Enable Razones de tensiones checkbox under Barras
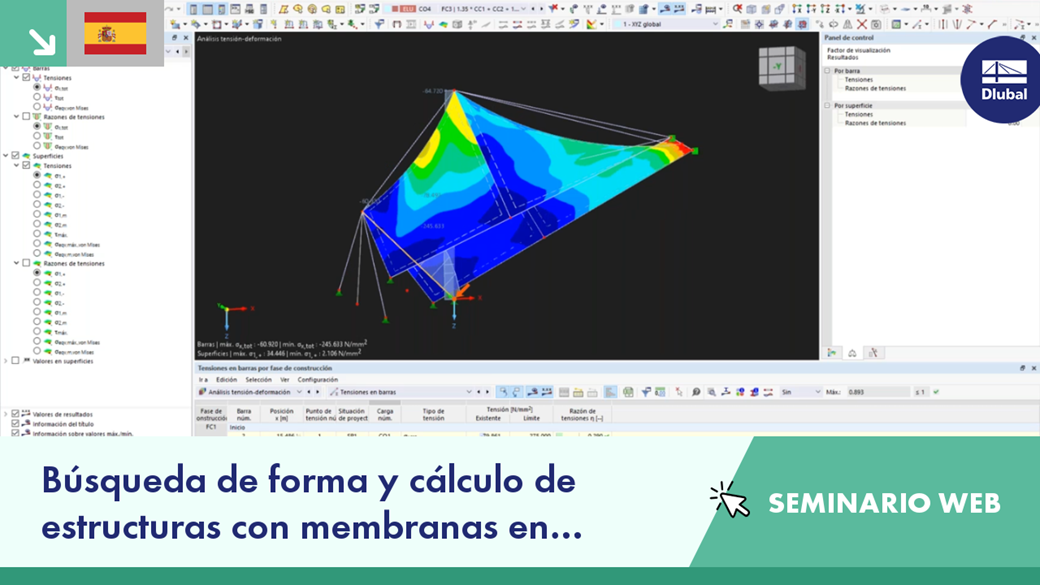Screen dimensions: 1040x585 [27, 117]
